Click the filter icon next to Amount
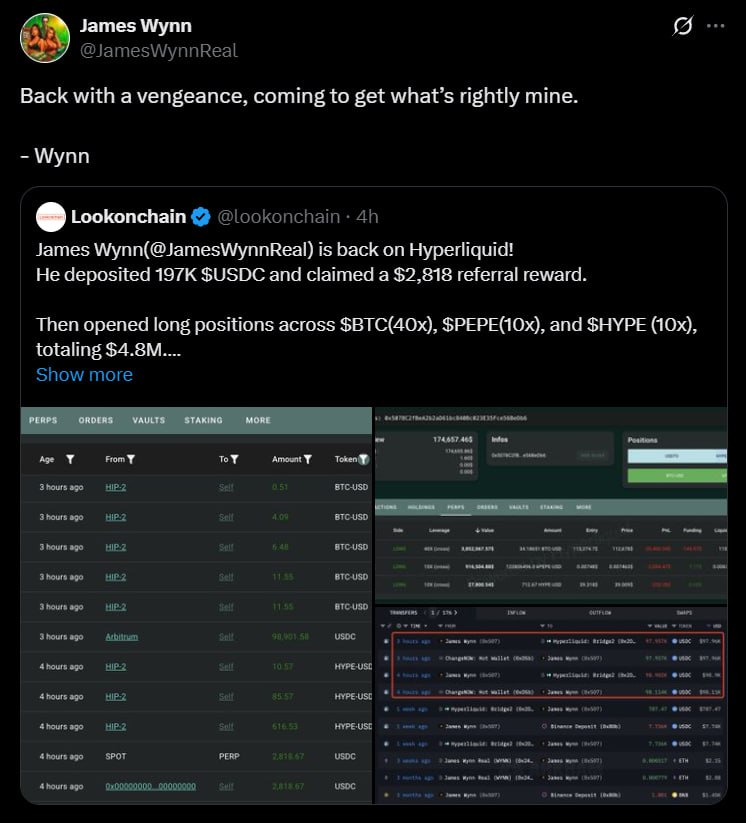Image resolution: width=746 pixels, height=823 pixels. [308, 459]
